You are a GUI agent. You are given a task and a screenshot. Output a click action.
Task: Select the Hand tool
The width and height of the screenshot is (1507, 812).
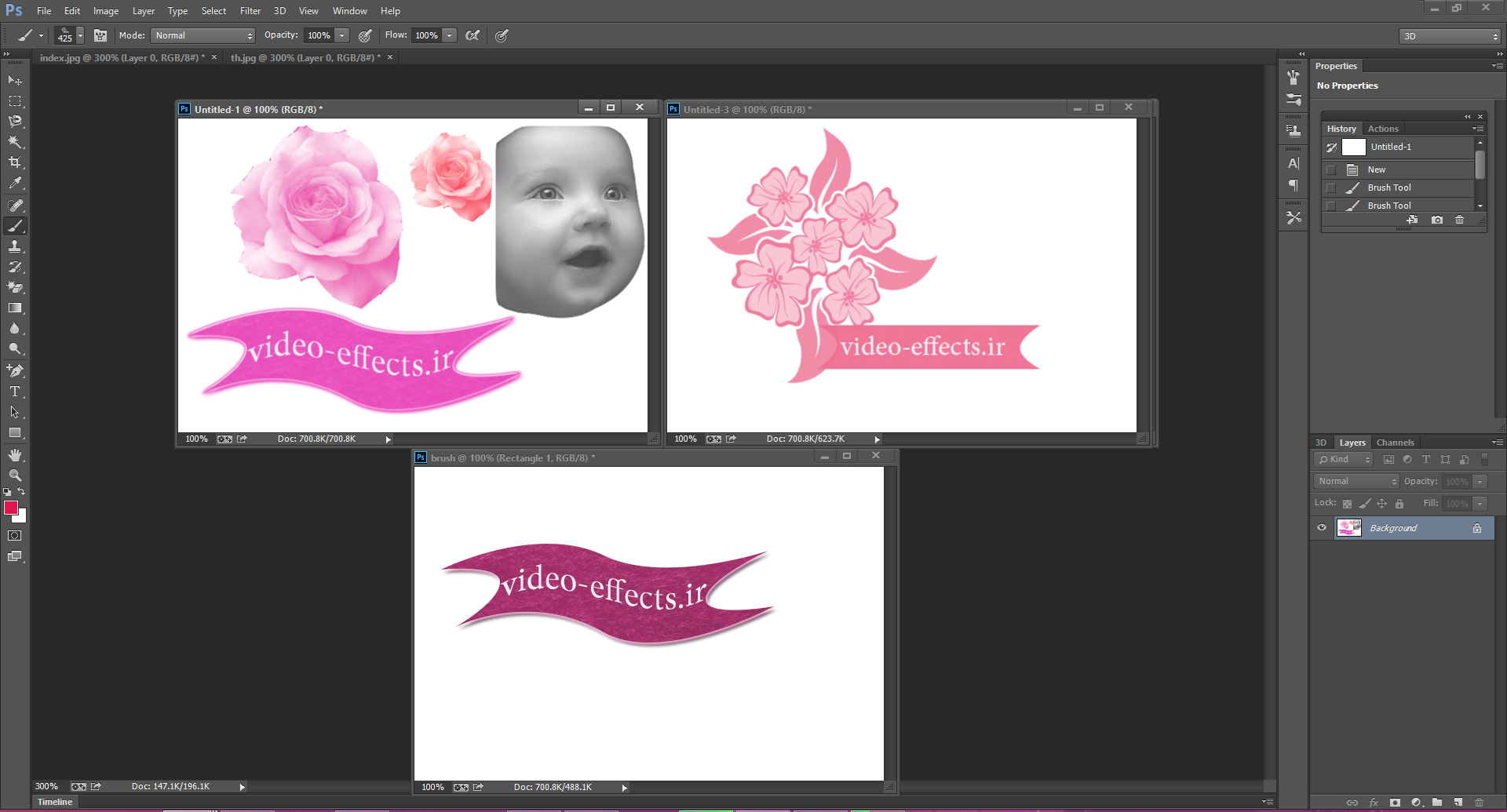(15, 455)
